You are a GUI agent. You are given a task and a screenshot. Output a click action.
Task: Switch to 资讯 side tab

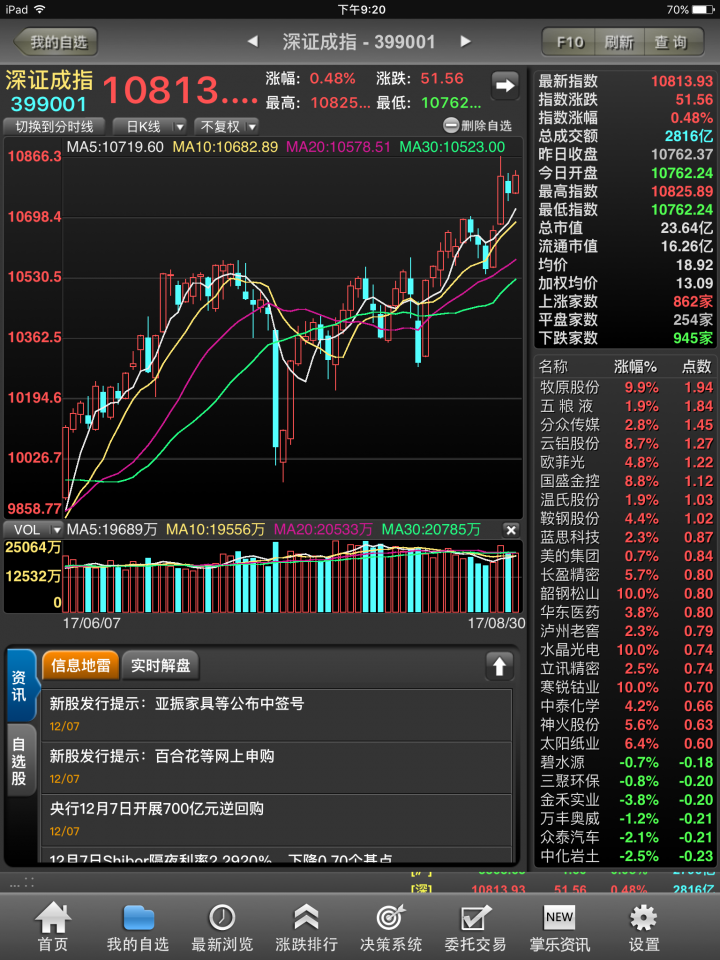20,686
